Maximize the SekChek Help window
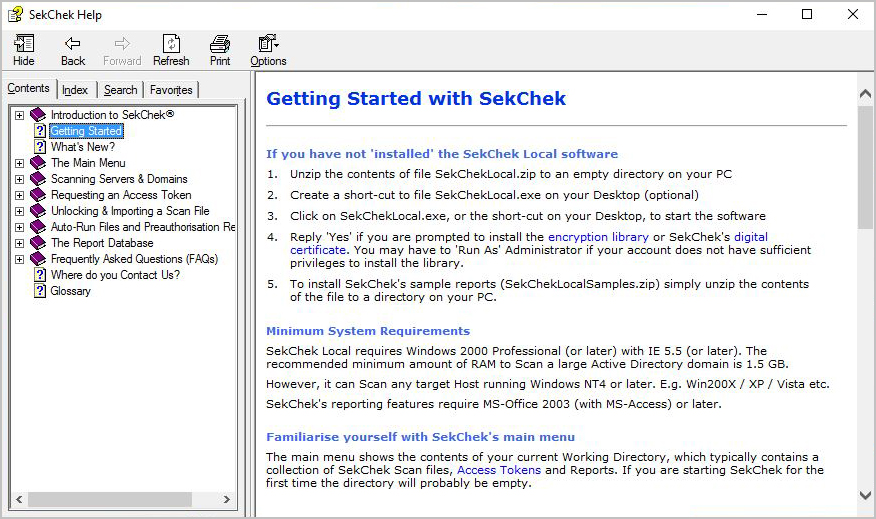The image size is (876, 519). pyautogui.click(x=807, y=14)
